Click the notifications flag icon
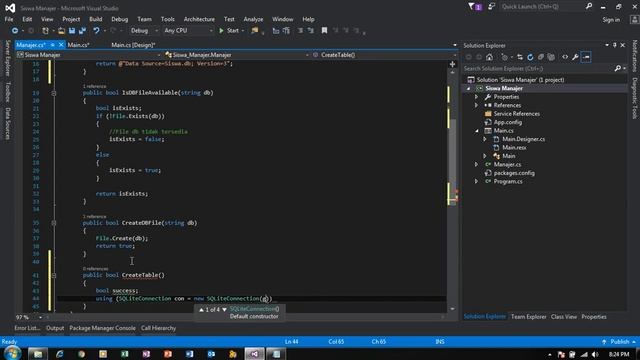This screenshot has height=360, width=640. pos(475,7)
